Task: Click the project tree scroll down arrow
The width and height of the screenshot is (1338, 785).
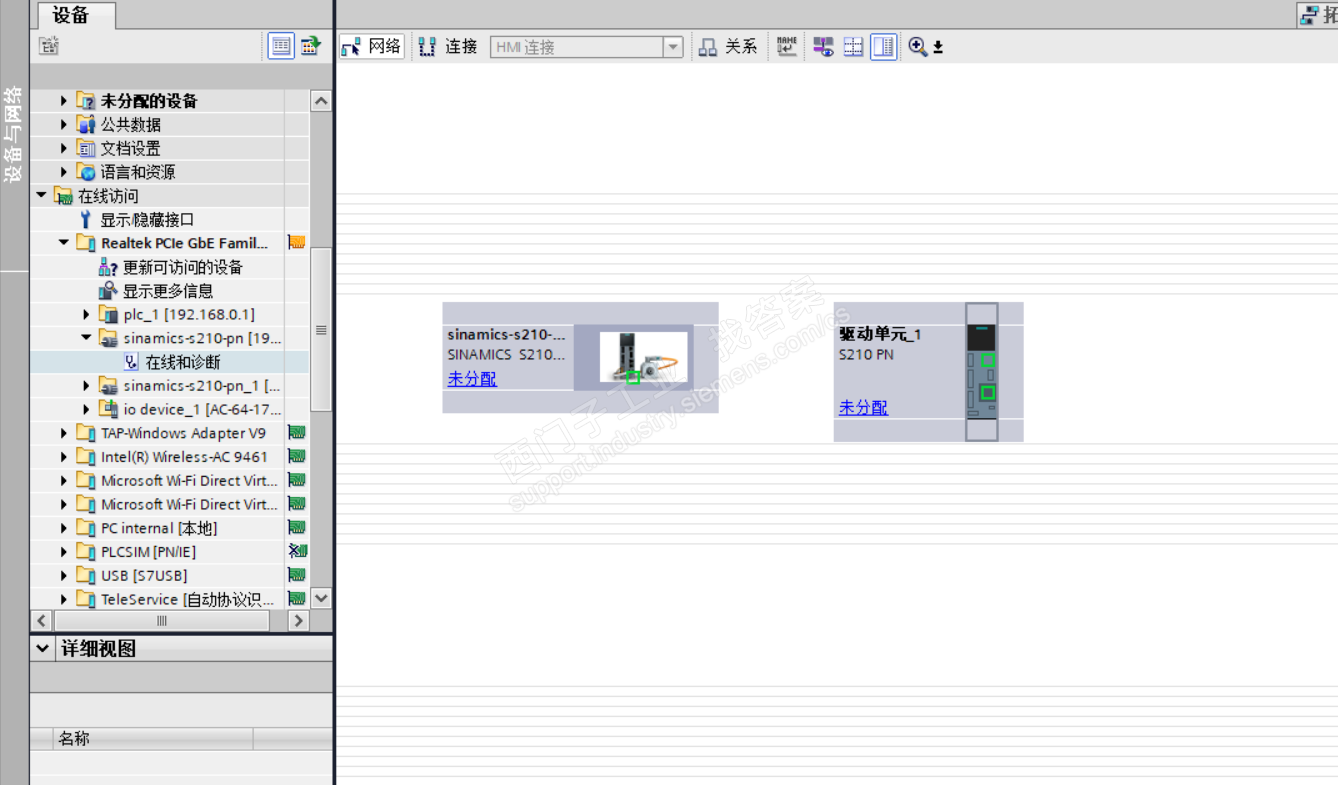Action: (x=321, y=598)
